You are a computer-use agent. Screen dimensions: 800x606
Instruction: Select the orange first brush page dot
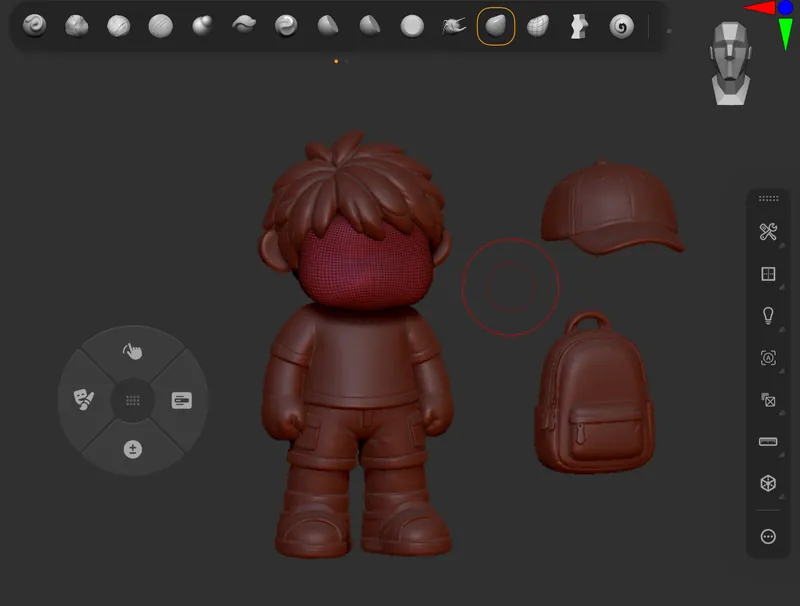[x=336, y=61]
